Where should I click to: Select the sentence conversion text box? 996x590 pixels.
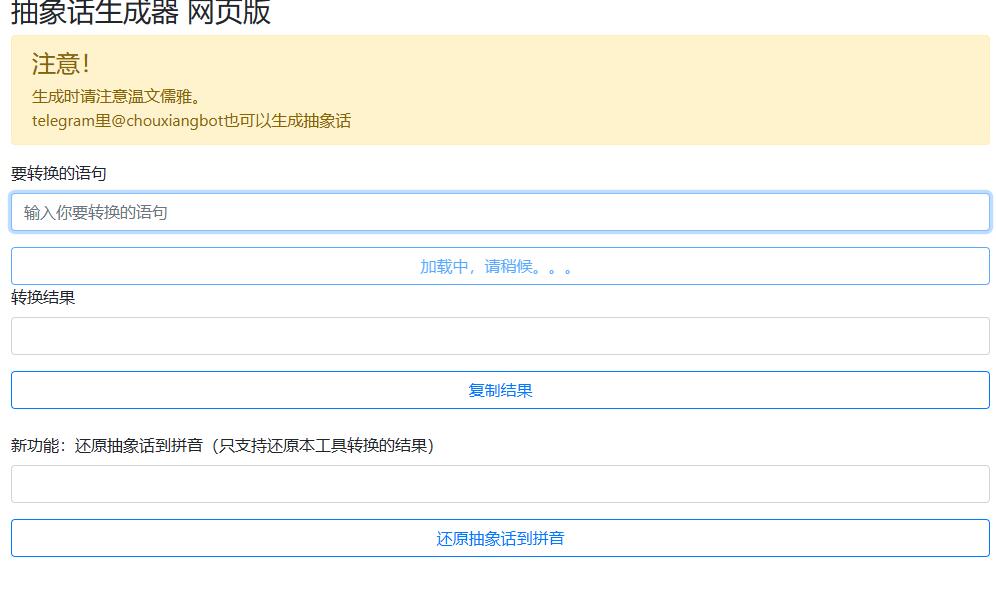click(497, 212)
